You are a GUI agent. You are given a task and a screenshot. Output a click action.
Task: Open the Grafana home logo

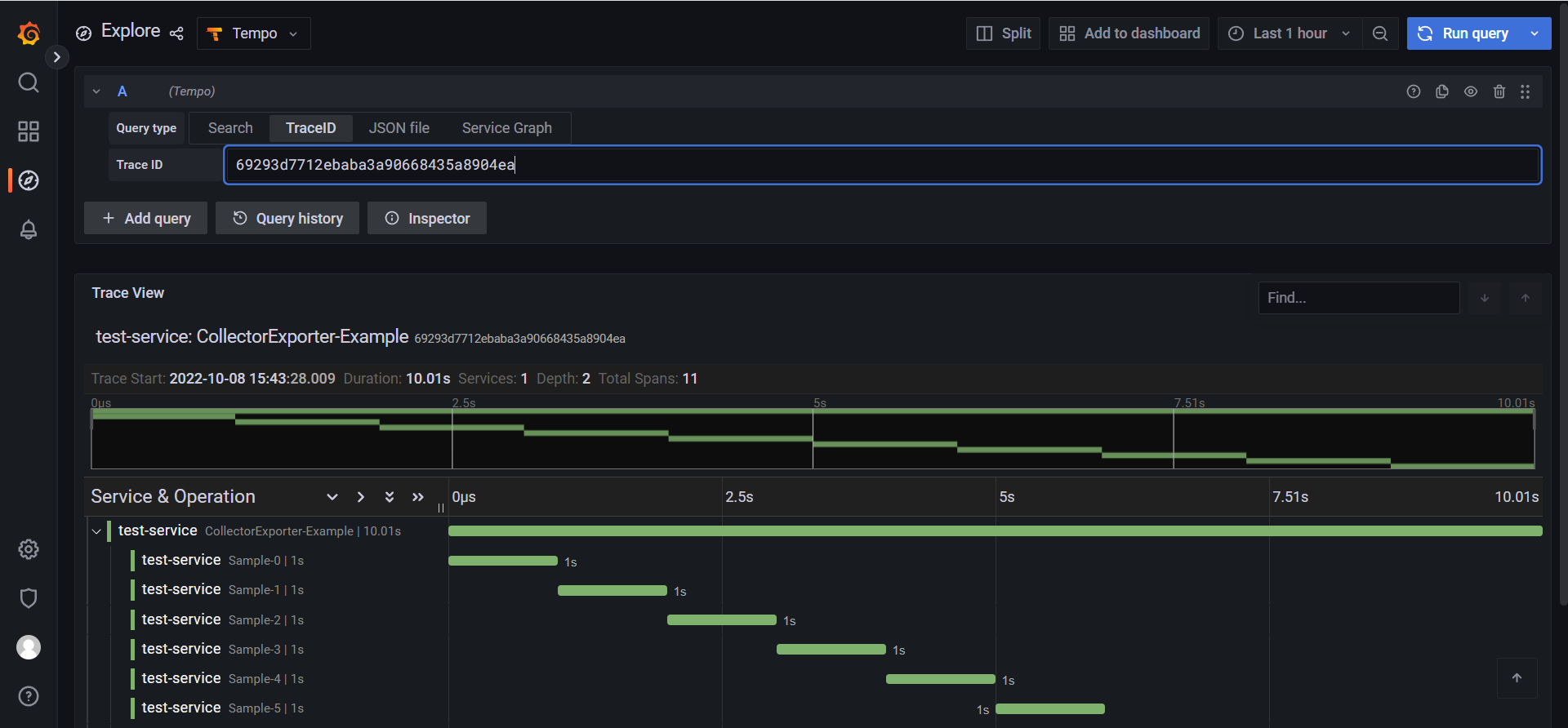(29, 33)
